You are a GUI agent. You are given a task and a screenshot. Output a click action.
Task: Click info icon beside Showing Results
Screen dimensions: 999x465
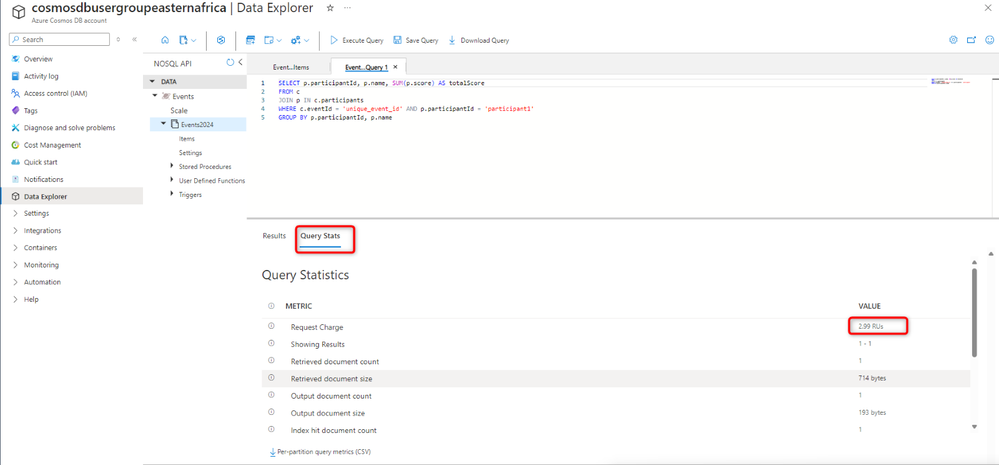click(x=271, y=343)
